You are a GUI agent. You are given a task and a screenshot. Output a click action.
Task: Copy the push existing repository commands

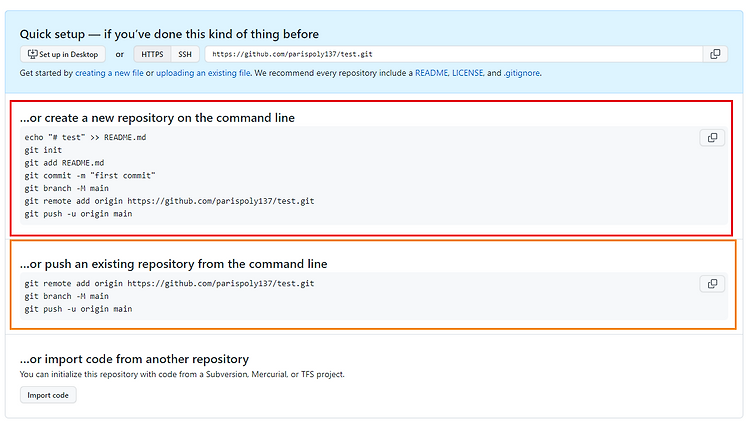tap(712, 284)
